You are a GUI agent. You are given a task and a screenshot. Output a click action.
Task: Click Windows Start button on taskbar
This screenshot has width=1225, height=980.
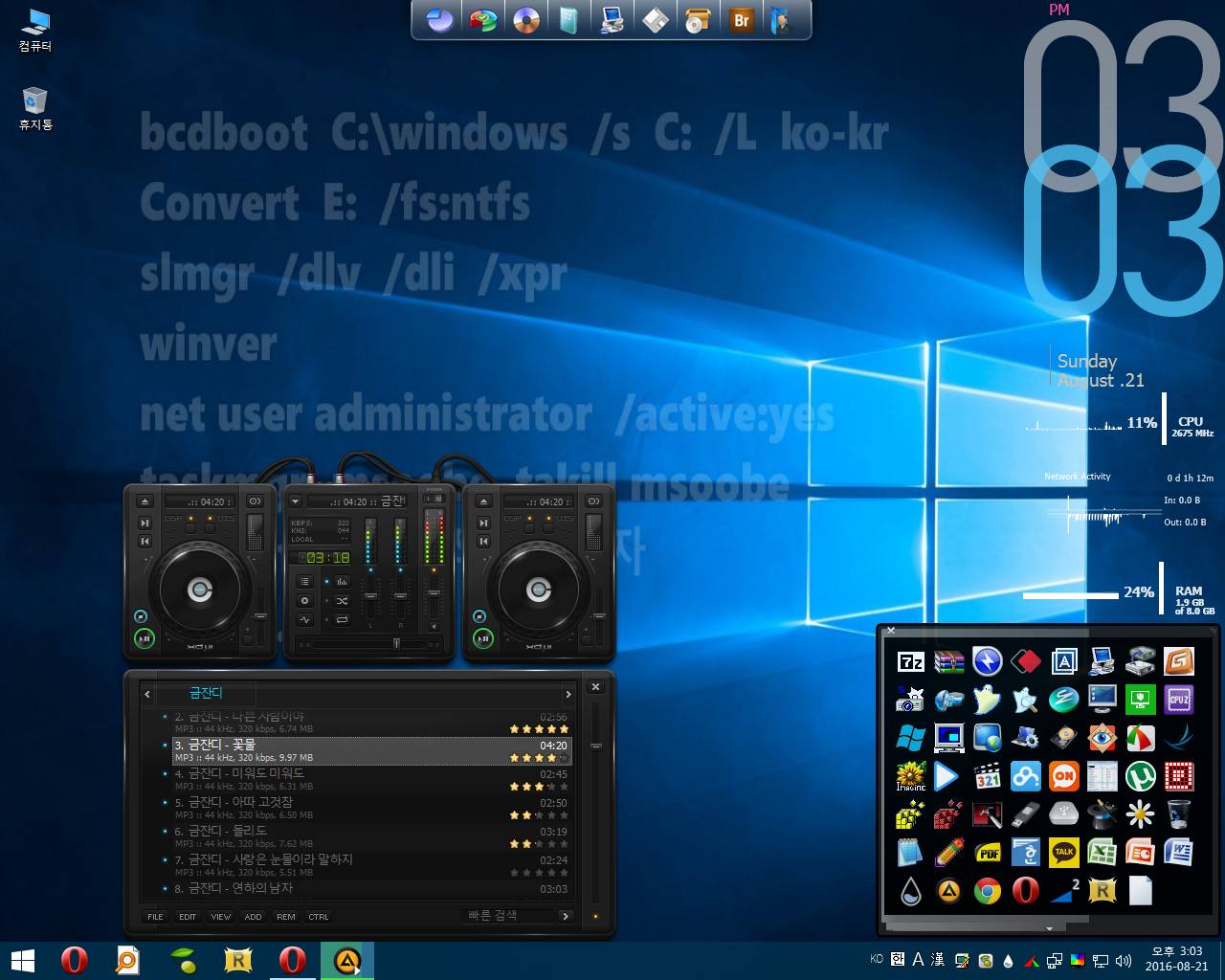coord(22,961)
